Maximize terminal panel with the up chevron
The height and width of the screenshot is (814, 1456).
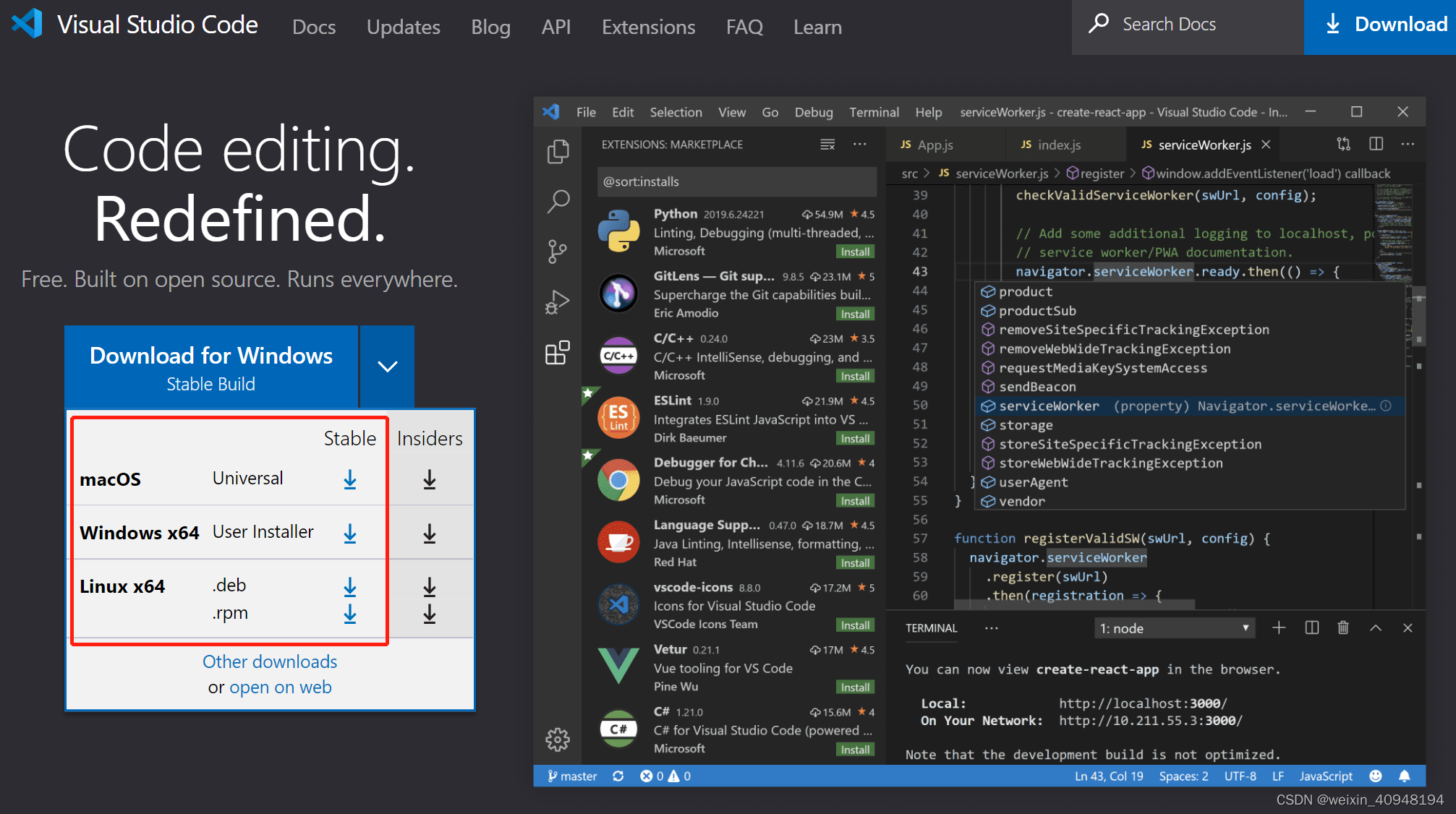pyautogui.click(x=1376, y=627)
